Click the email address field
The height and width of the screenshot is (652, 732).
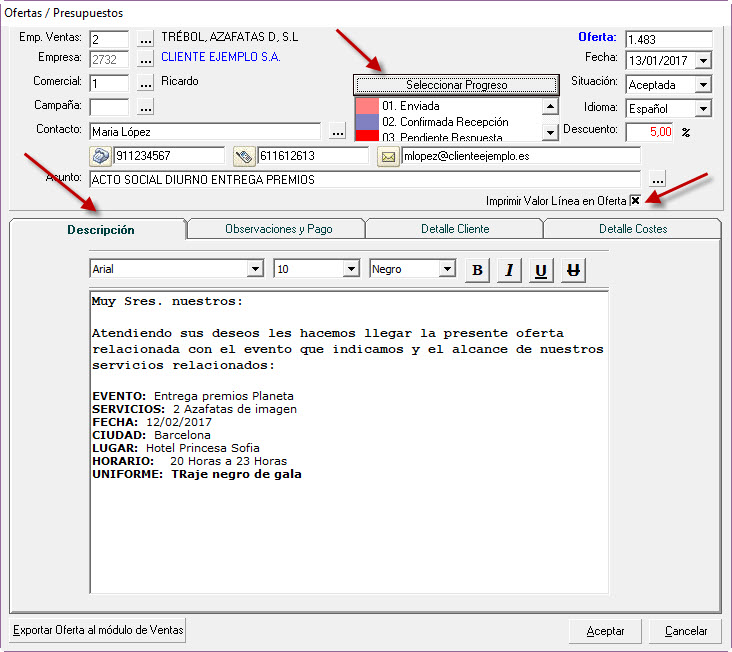coord(521,156)
